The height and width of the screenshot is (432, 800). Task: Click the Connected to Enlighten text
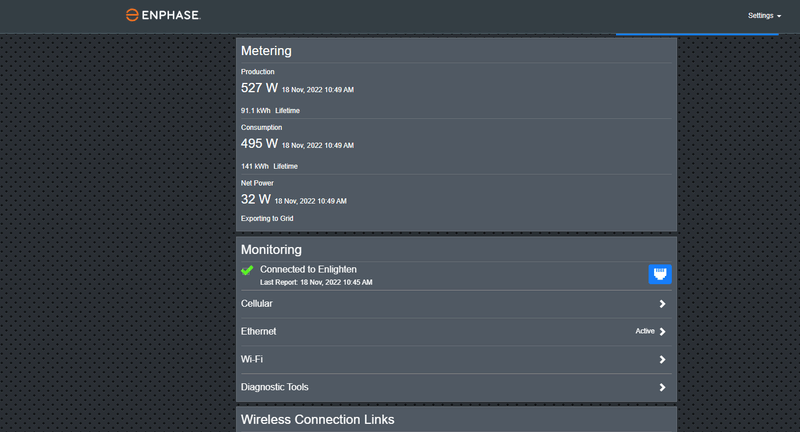[308, 269]
